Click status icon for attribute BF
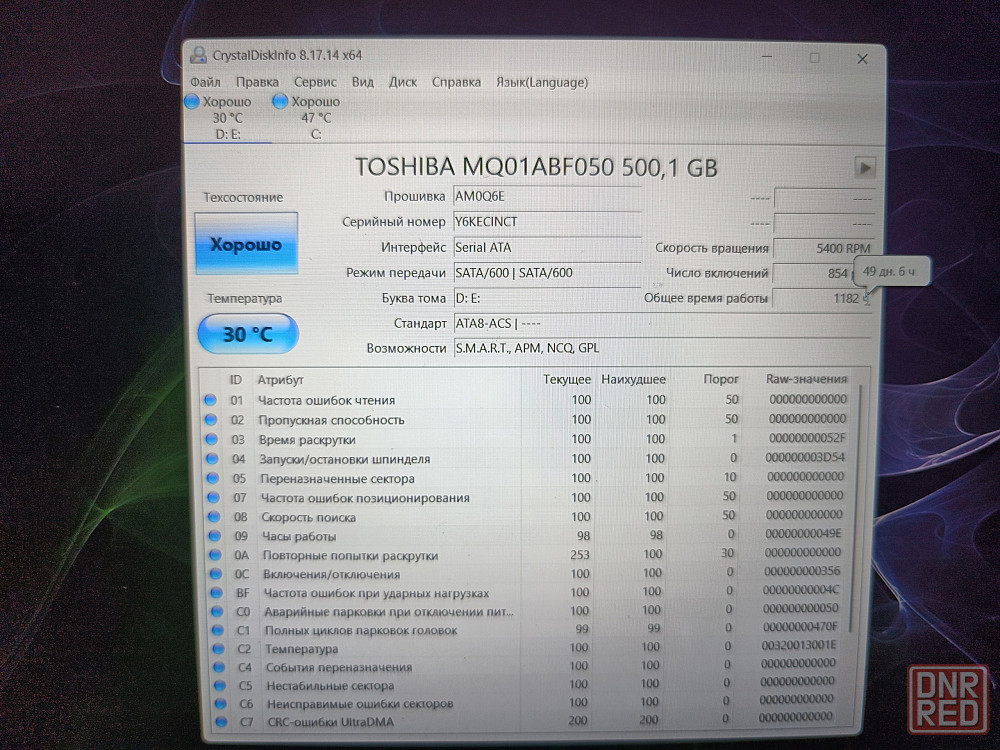The height and width of the screenshot is (750, 1000). [217, 593]
